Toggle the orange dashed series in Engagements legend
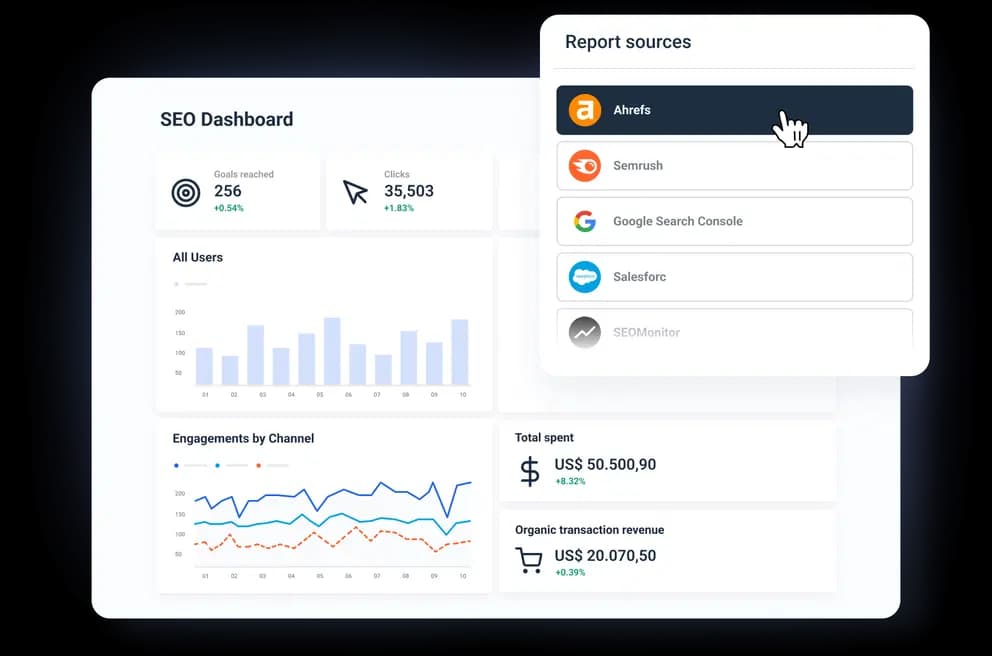This screenshot has height=656, width=992. tap(258, 465)
